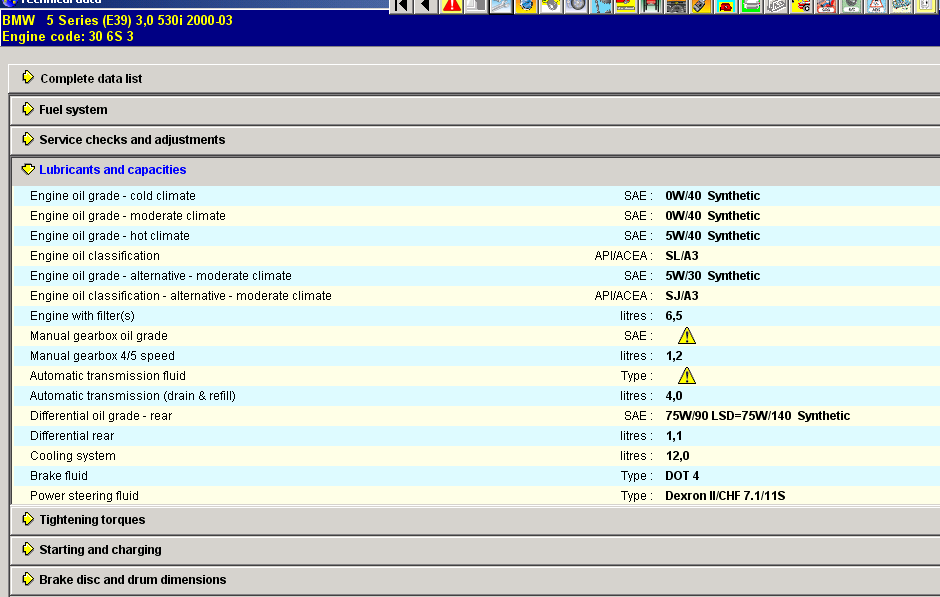The width and height of the screenshot is (940, 597).
Task: Select the '12,0' litres cooling system value
Action: pos(677,456)
